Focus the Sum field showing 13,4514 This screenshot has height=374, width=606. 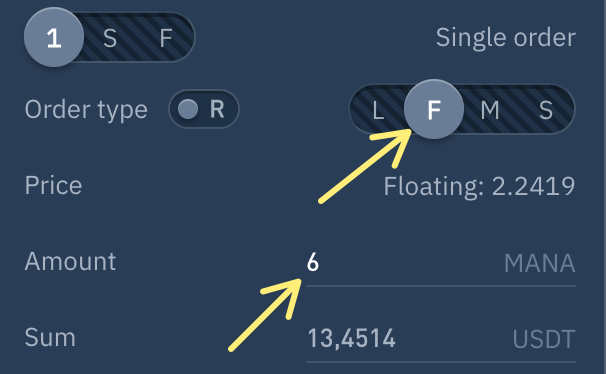(441, 339)
